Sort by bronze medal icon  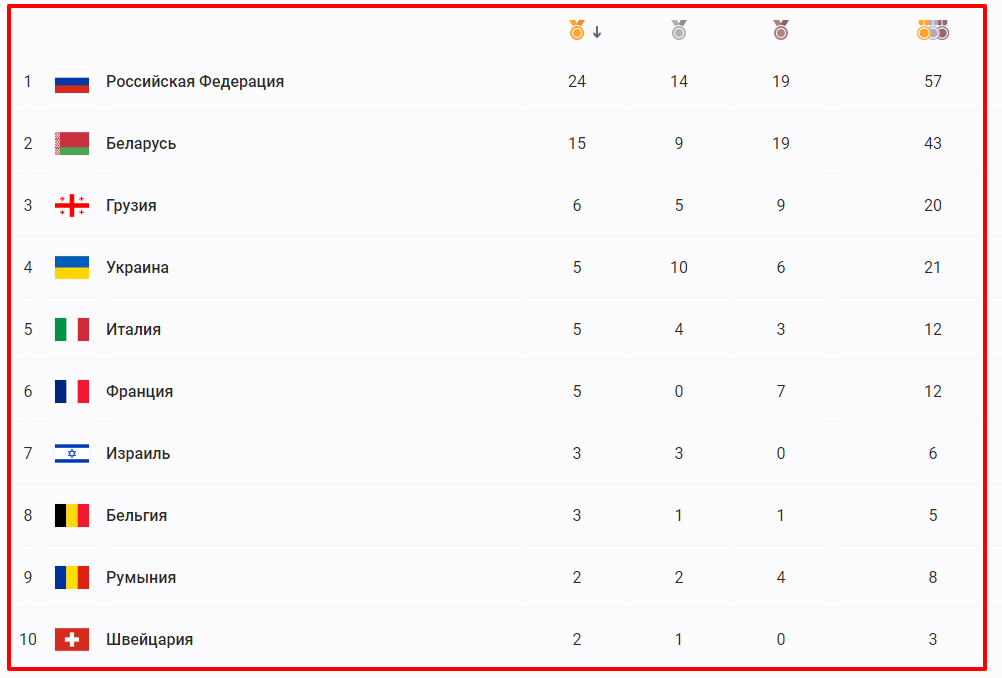point(781,31)
